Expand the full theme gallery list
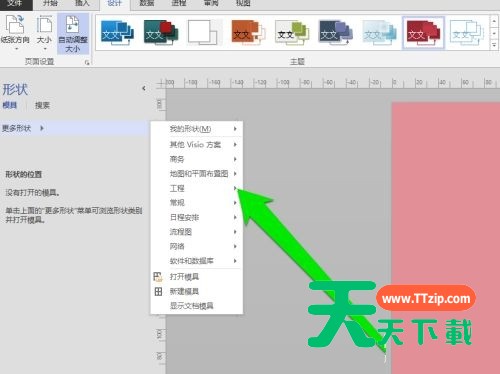 (494, 44)
